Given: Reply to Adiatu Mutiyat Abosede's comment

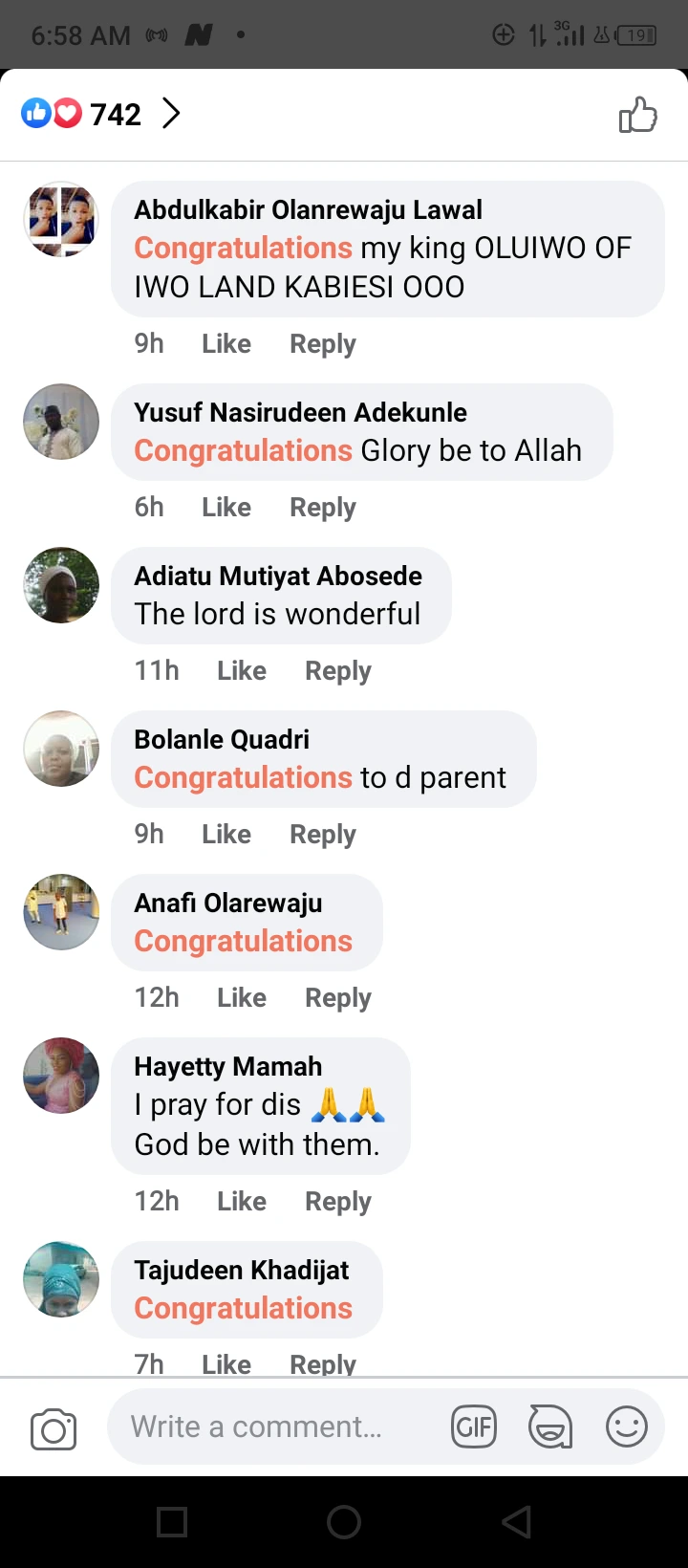Looking at the screenshot, I should pos(338,671).
